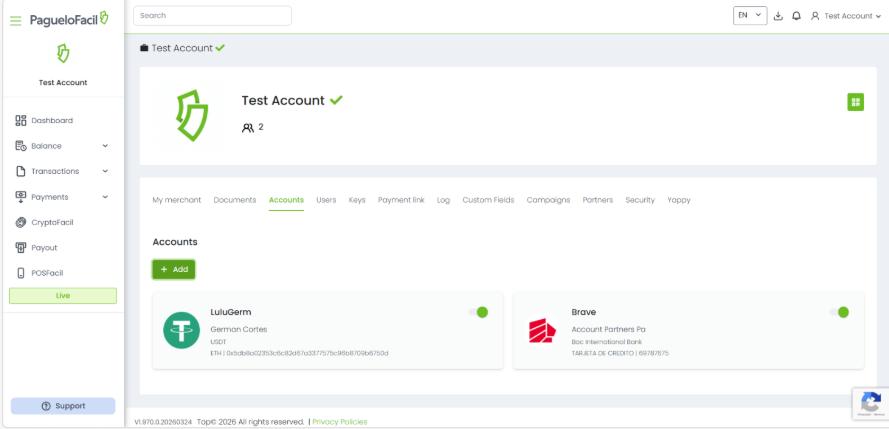Open Payout in the sidebar
Viewport: 889px width, 429px height.
pyautogui.click(x=44, y=247)
